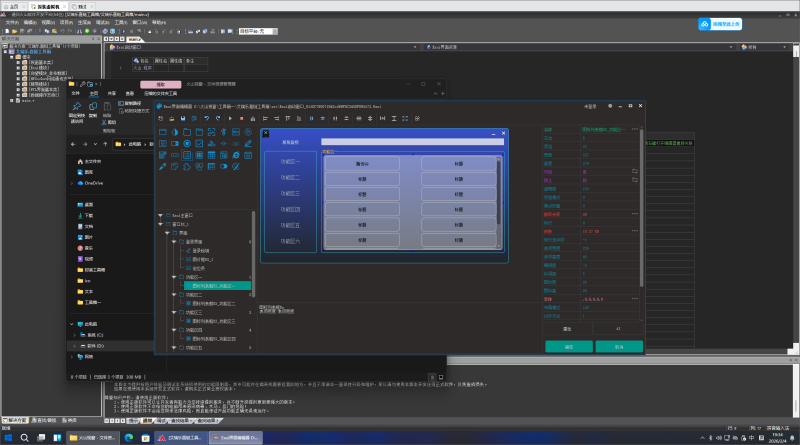Switch to the 功能区三 tab in preview window
This screenshot has height=445, width=800.
[290, 193]
